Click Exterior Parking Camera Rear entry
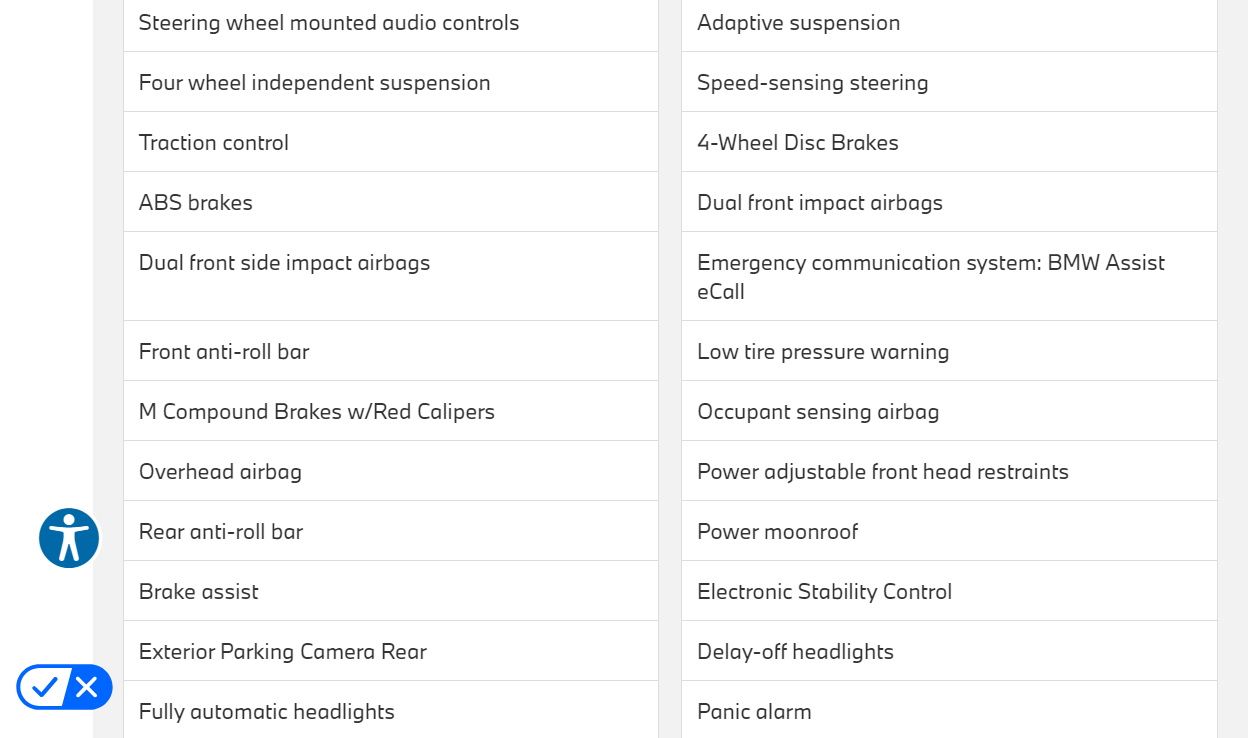This screenshot has width=1254, height=738. [282, 652]
